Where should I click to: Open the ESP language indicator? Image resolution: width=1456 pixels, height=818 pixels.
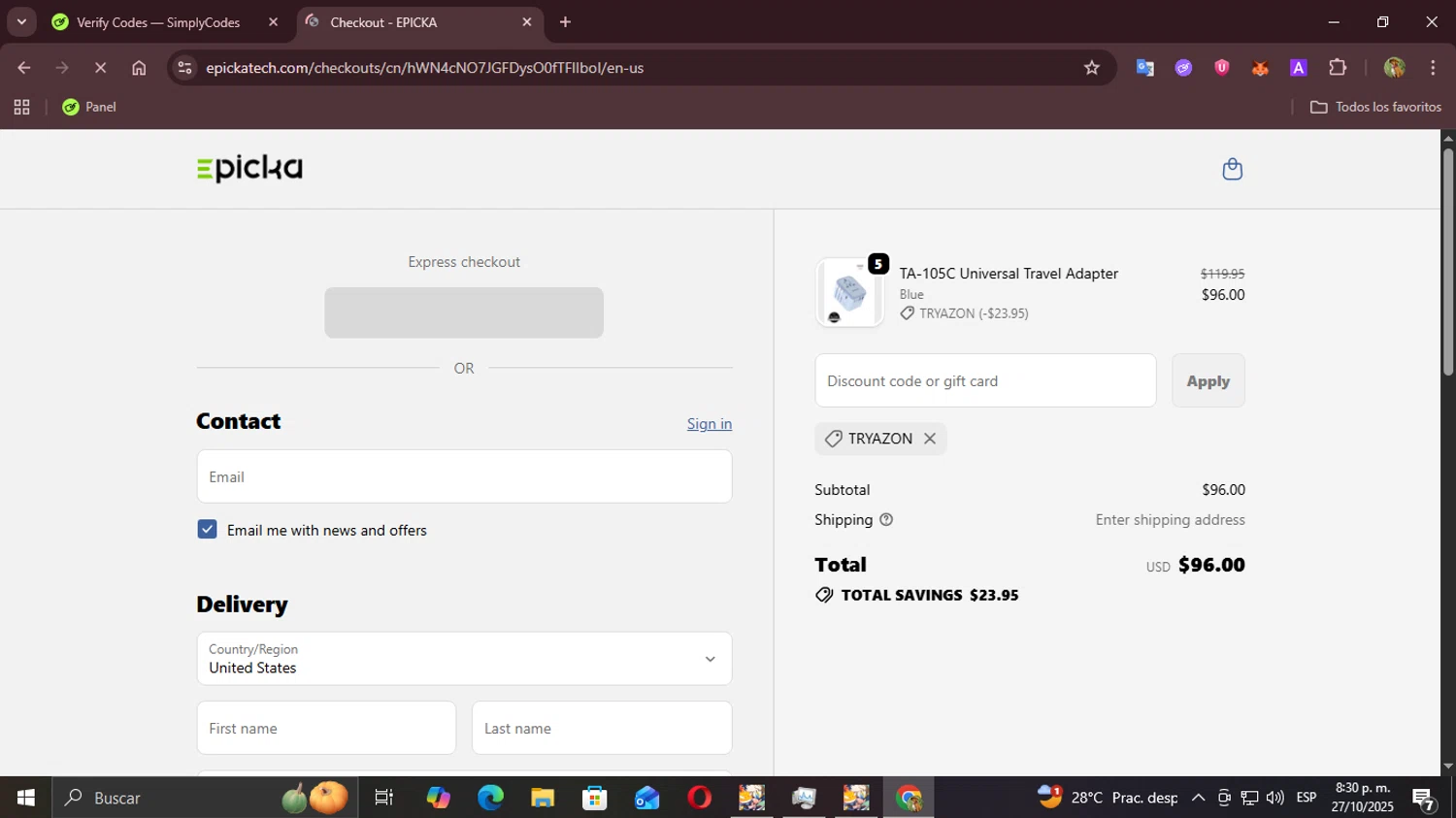tap(1307, 798)
